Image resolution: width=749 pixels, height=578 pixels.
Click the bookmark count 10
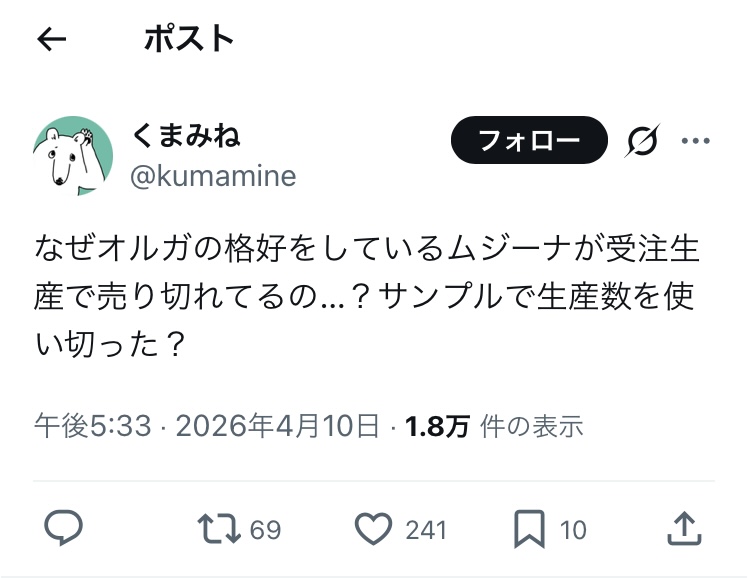[x=573, y=529]
